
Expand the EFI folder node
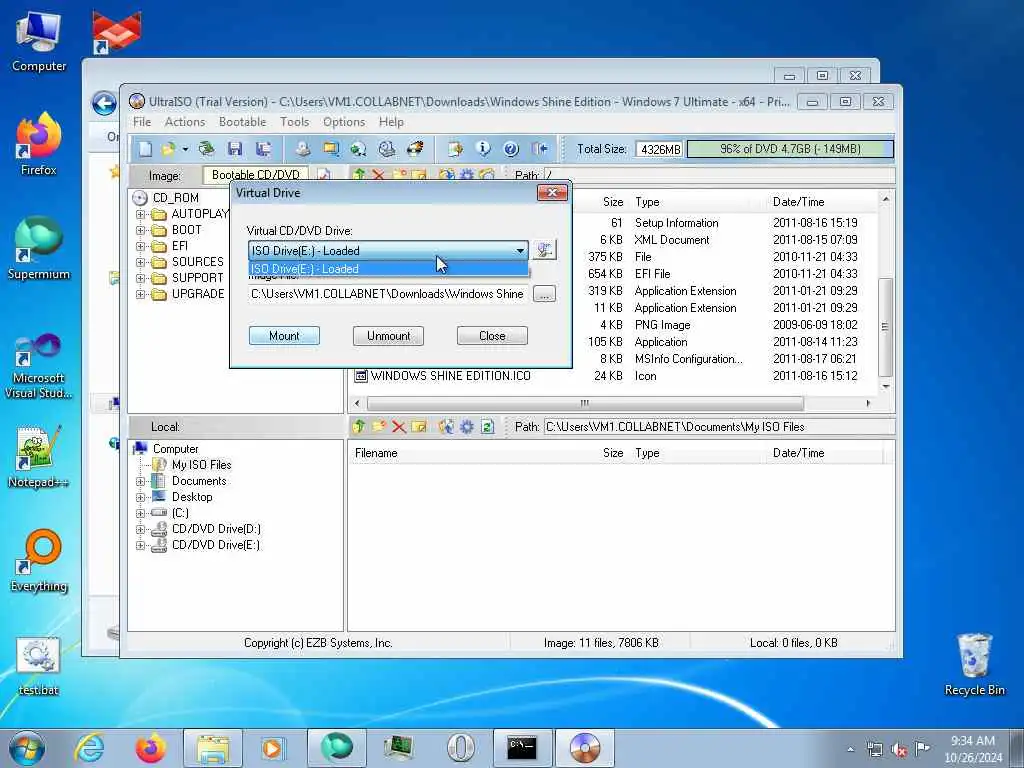140,246
